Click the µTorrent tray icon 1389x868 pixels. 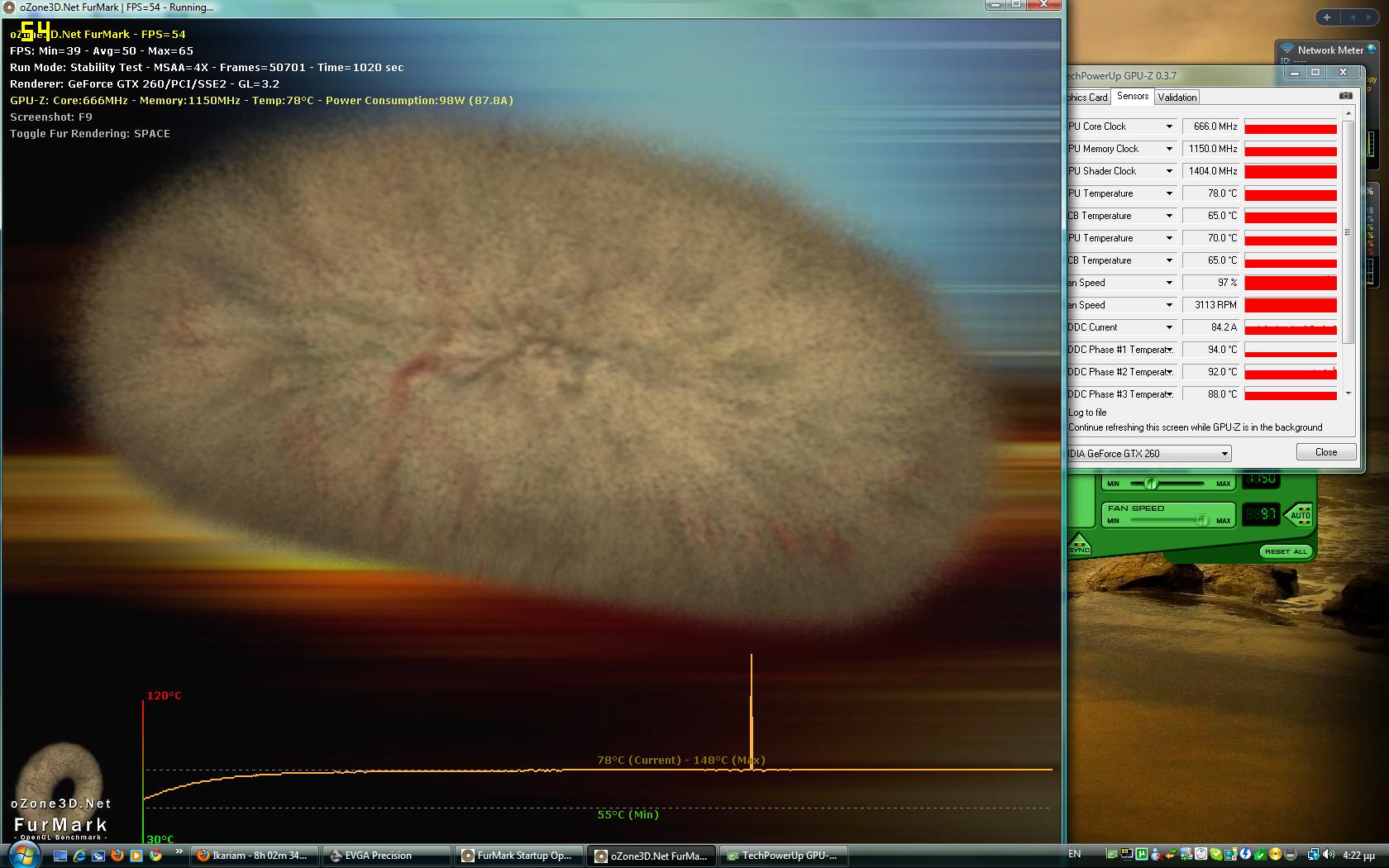point(1142,855)
